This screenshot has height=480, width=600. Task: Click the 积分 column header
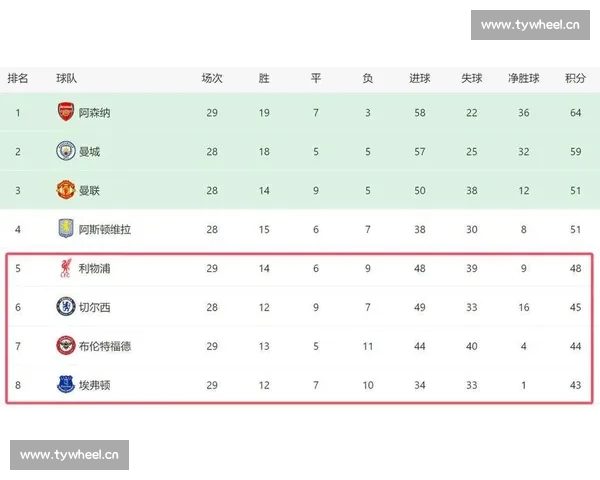575,78
